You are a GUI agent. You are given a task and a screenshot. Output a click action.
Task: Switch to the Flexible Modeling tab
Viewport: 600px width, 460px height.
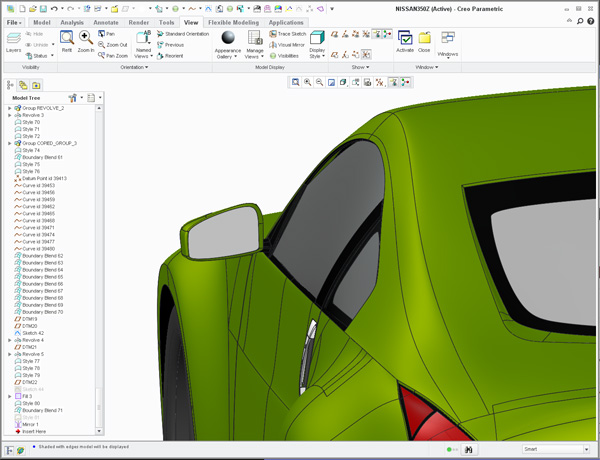click(232, 22)
